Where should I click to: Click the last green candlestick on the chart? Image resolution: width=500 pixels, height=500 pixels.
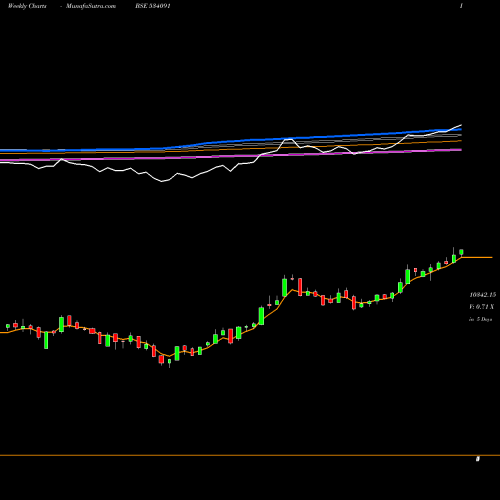[461, 252]
